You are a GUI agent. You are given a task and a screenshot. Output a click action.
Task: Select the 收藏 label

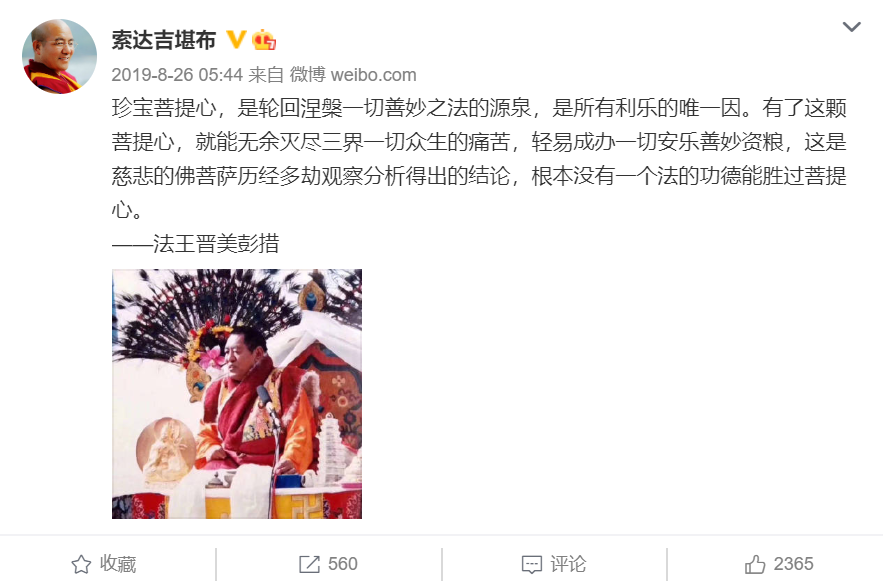(x=118, y=564)
